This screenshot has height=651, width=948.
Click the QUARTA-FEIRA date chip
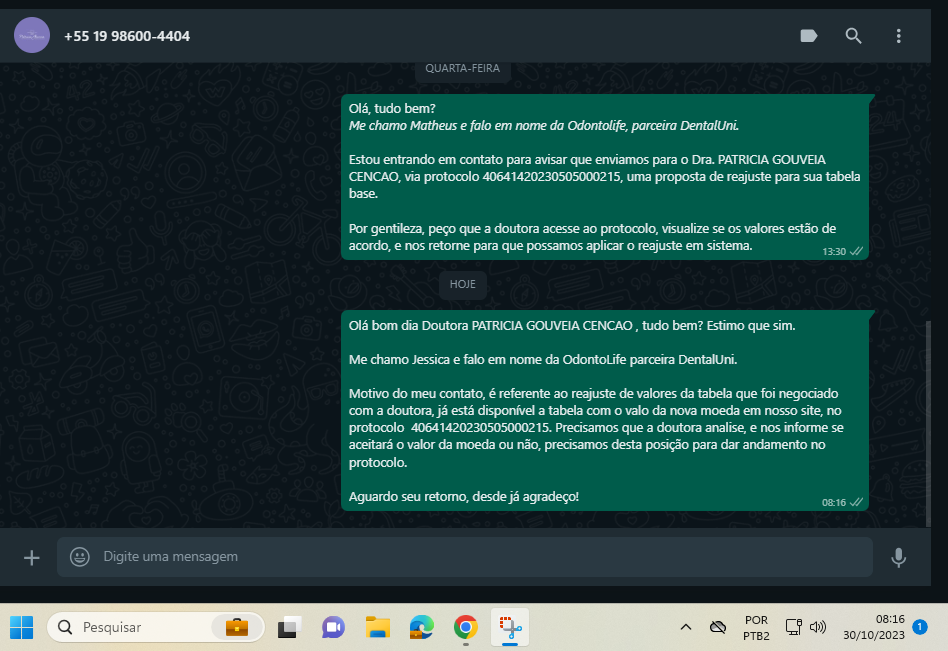(x=463, y=69)
